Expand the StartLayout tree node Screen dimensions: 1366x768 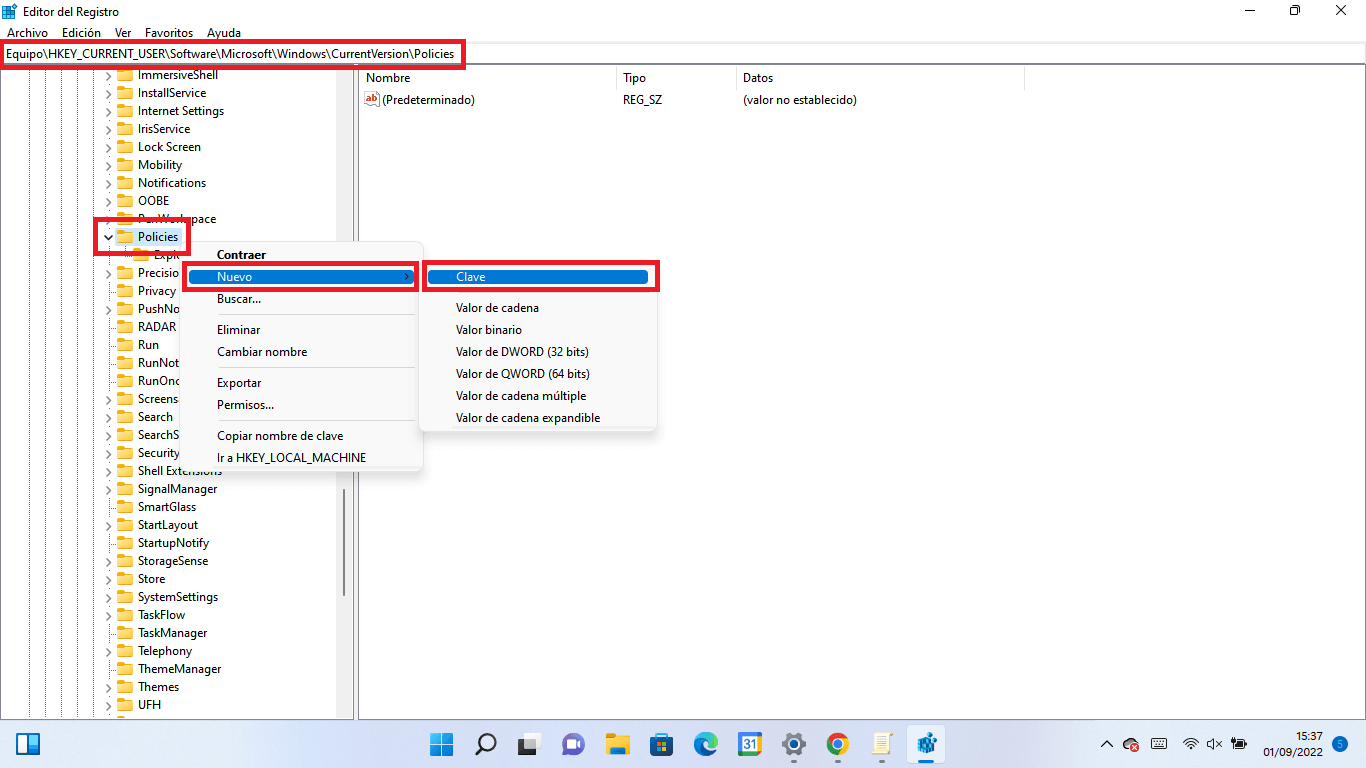(108, 525)
